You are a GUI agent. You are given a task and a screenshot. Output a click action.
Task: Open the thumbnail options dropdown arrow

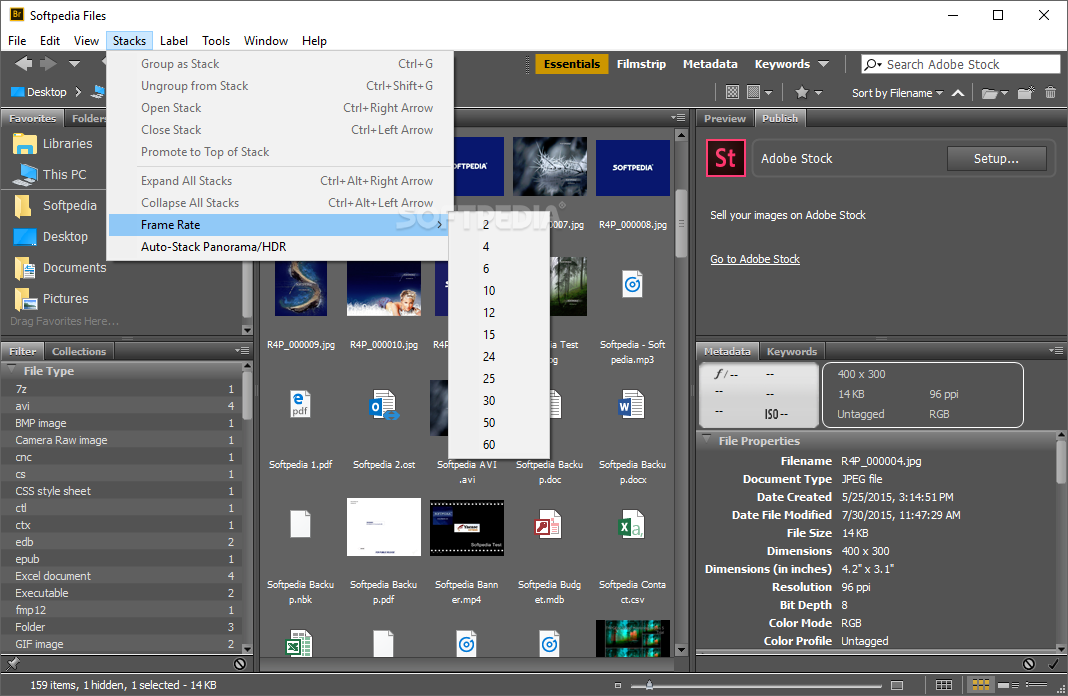click(x=768, y=93)
